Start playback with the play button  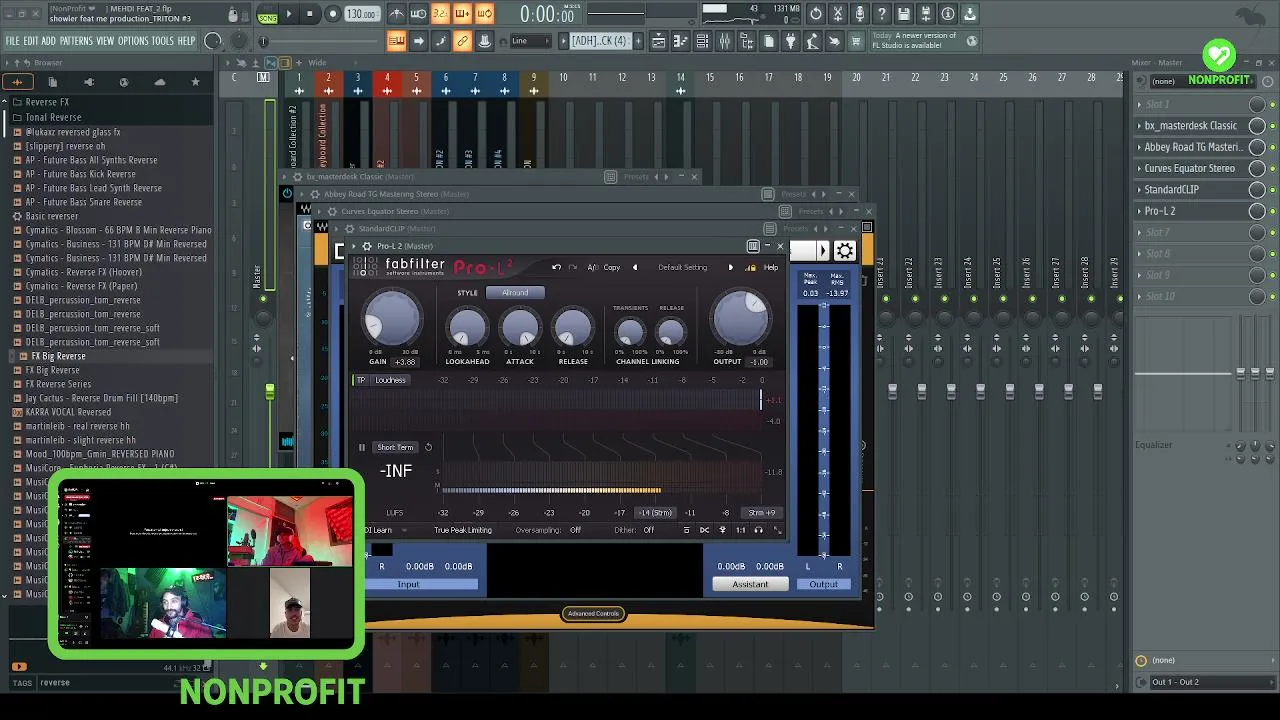289,14
